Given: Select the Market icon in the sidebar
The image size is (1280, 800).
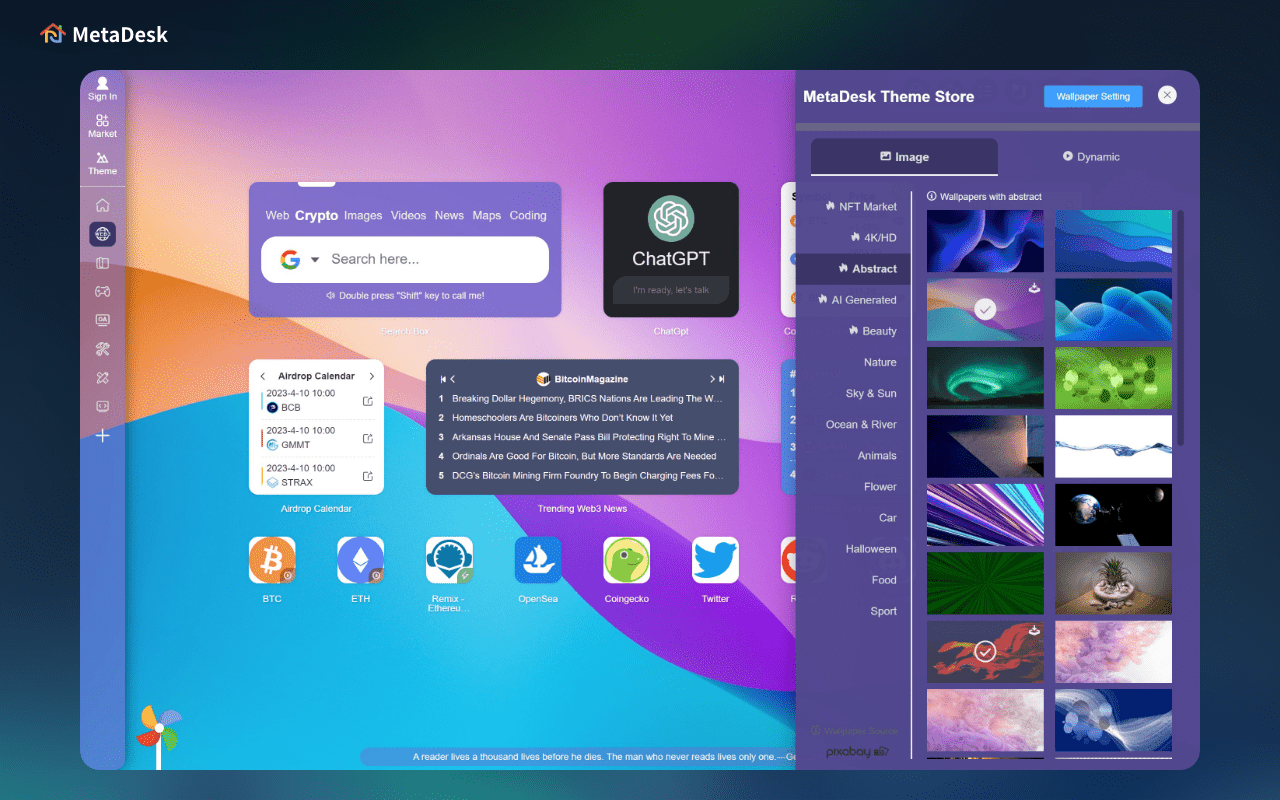Looking at the screenshot, I should point(102,125).
